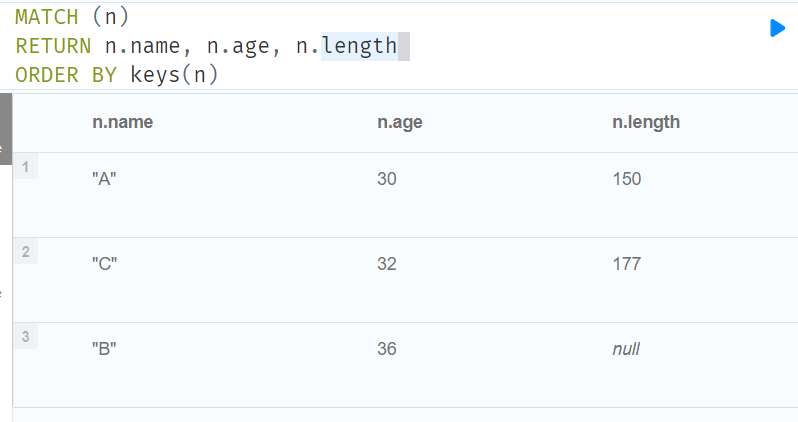Viewport: 798px width, 422px height.
Task: Click the n.age column header
Action: (399, 122)
